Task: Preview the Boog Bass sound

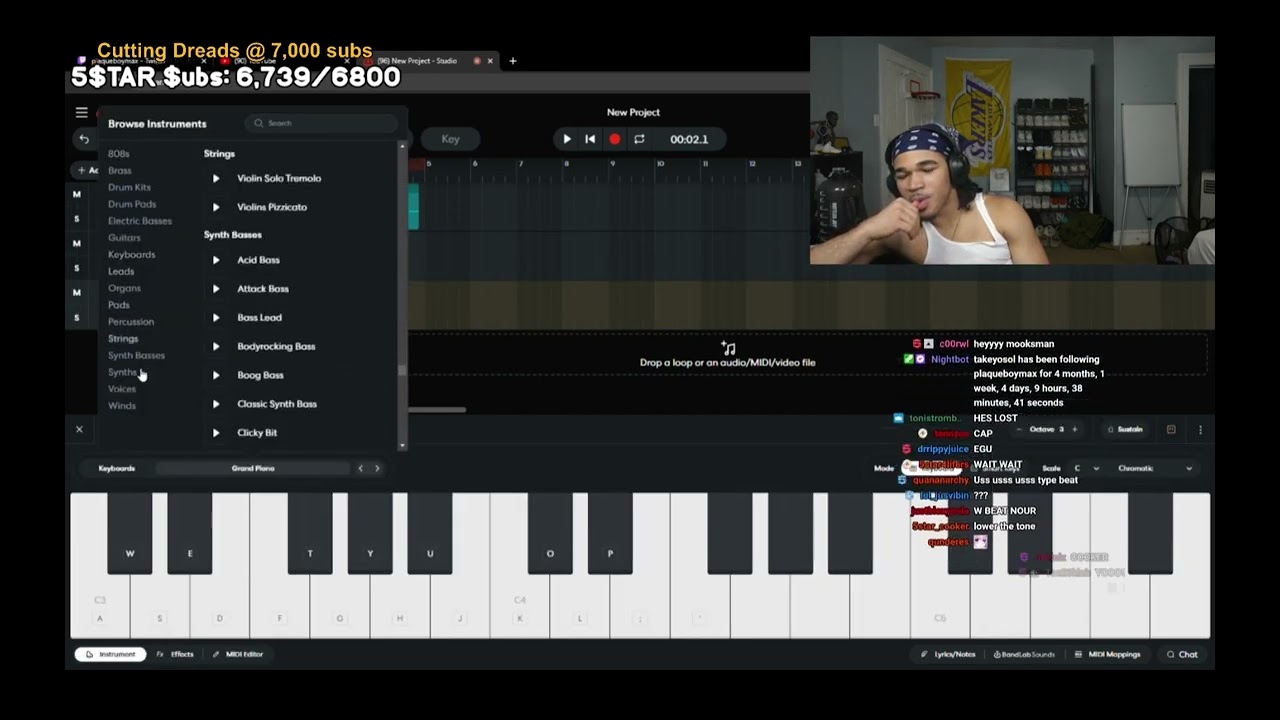Action: coord(216,375)
